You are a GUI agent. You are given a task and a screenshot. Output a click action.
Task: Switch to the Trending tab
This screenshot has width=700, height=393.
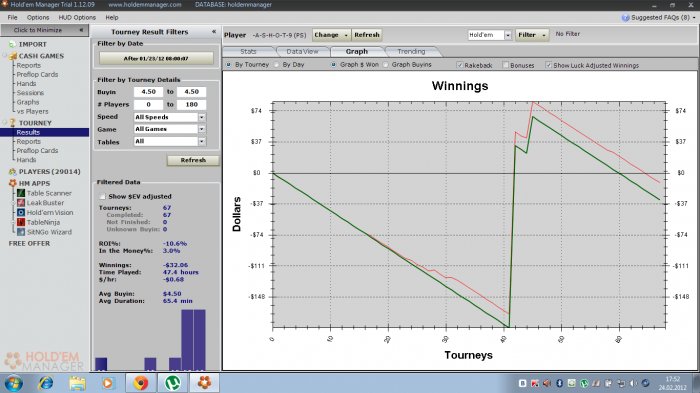pyautogui.click(x=411, y=51)
